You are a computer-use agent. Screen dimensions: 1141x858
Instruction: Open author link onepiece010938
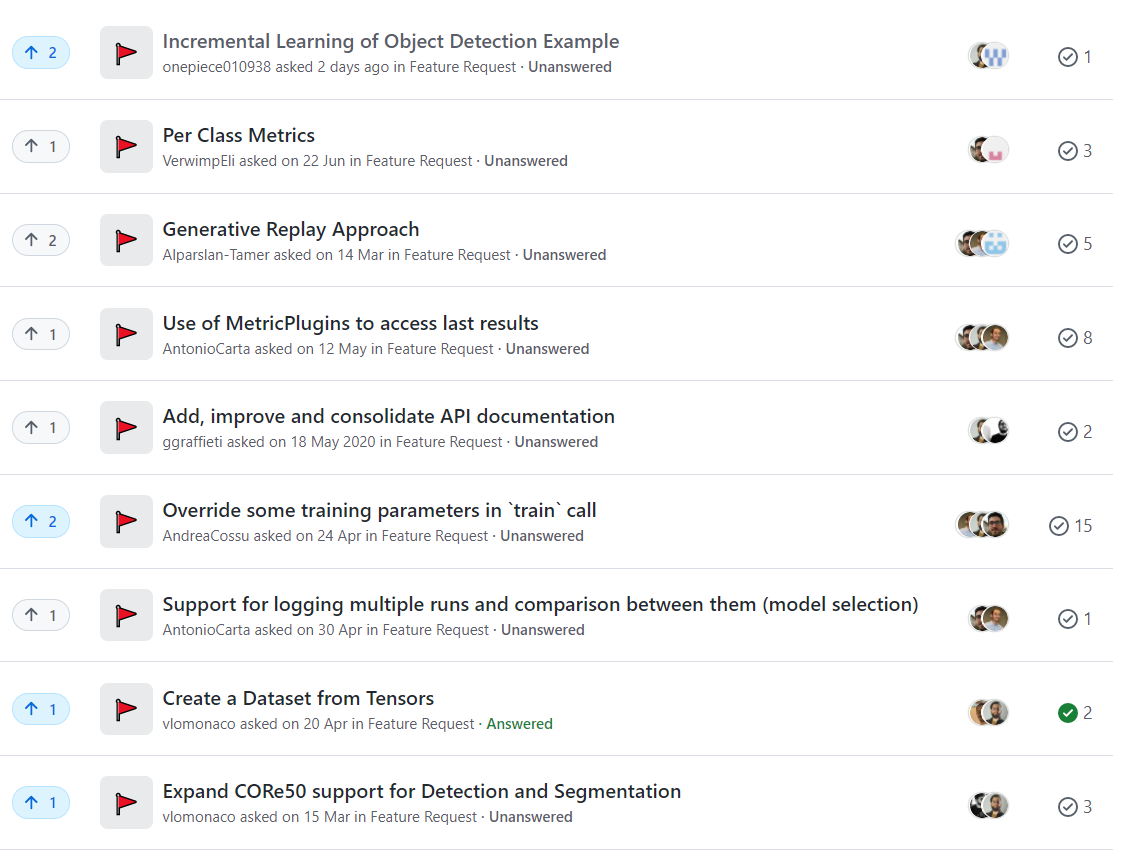217,67
